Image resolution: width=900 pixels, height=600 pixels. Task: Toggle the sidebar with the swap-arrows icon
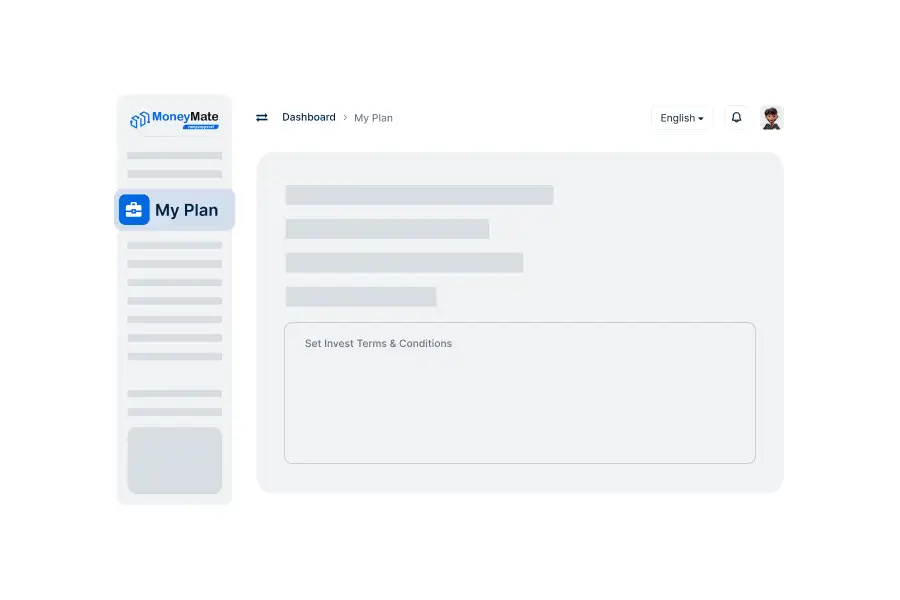point(262,118)
